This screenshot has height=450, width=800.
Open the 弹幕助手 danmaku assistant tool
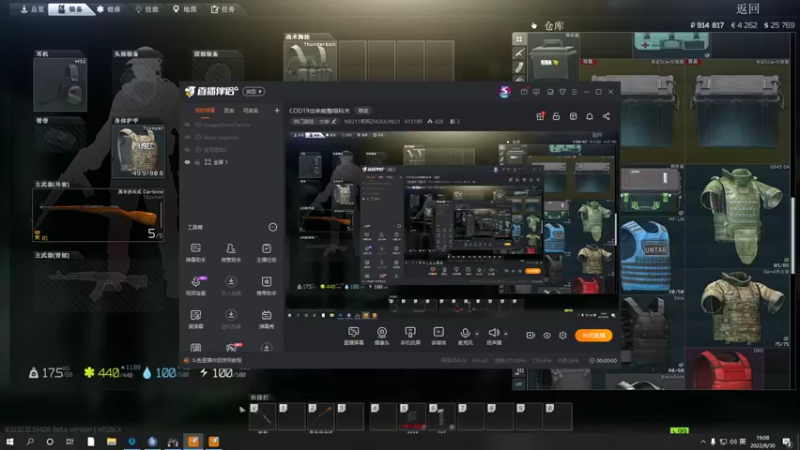click(x=195, y=253)
